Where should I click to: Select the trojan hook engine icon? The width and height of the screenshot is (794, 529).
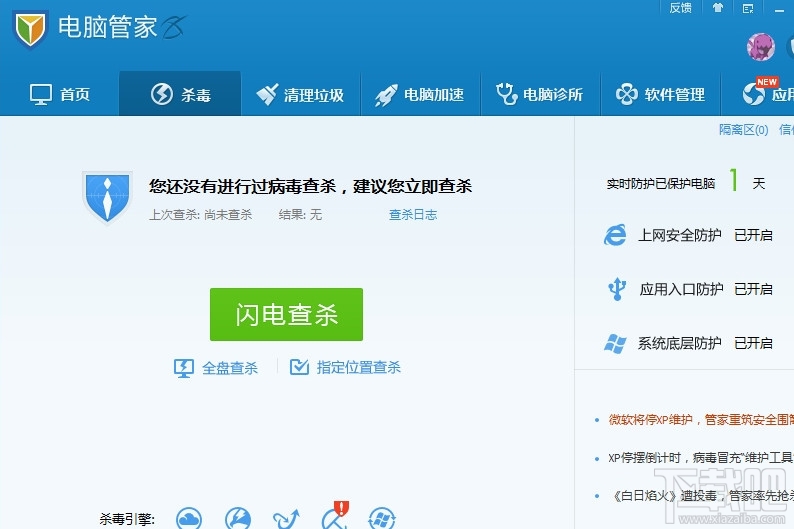286,518
